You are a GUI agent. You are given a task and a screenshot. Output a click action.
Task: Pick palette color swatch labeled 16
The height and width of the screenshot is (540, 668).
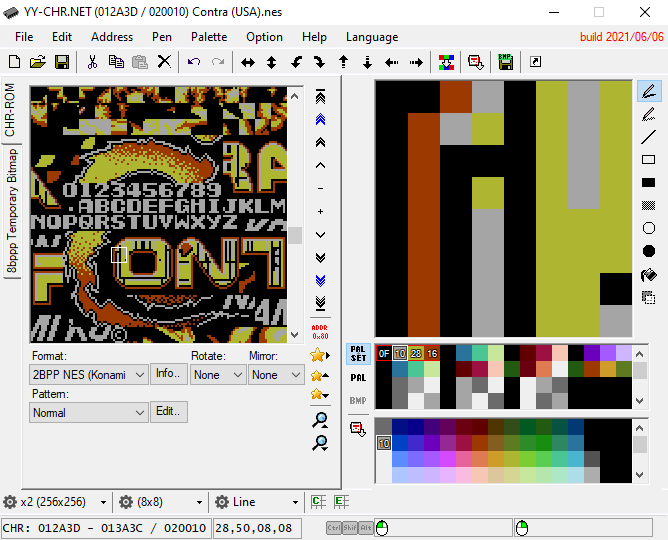[x=432, y=353]
